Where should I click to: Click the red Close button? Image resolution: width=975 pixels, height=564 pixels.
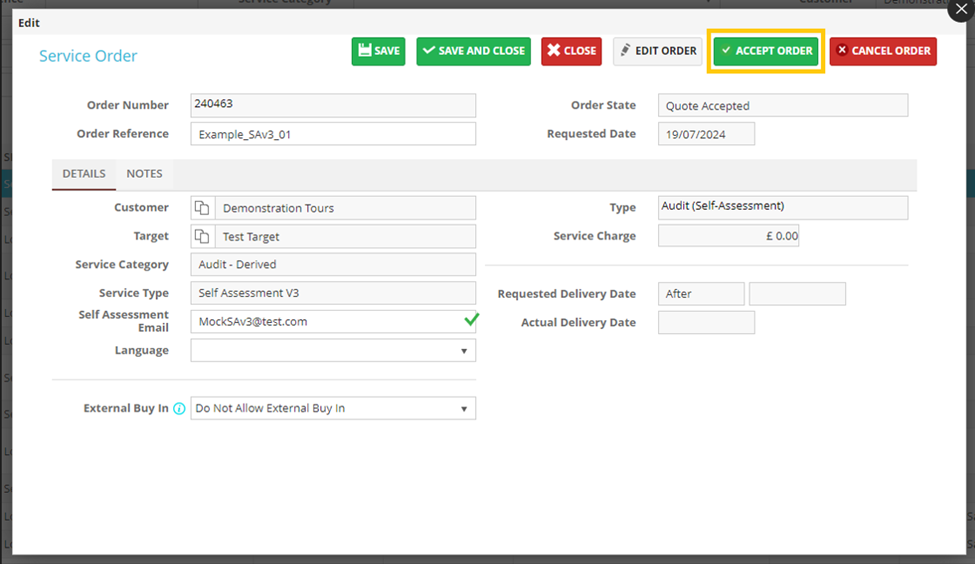tap(571, 51)
